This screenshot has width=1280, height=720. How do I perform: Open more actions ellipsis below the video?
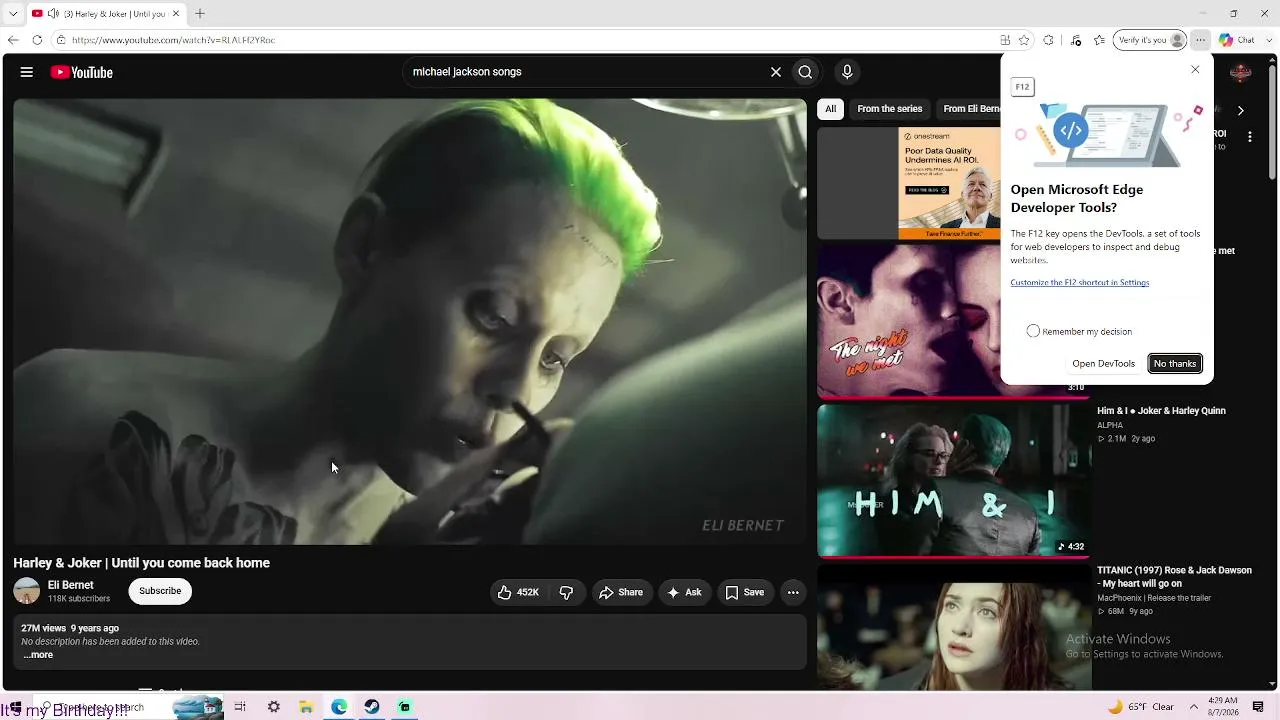(x=793, y=592)
